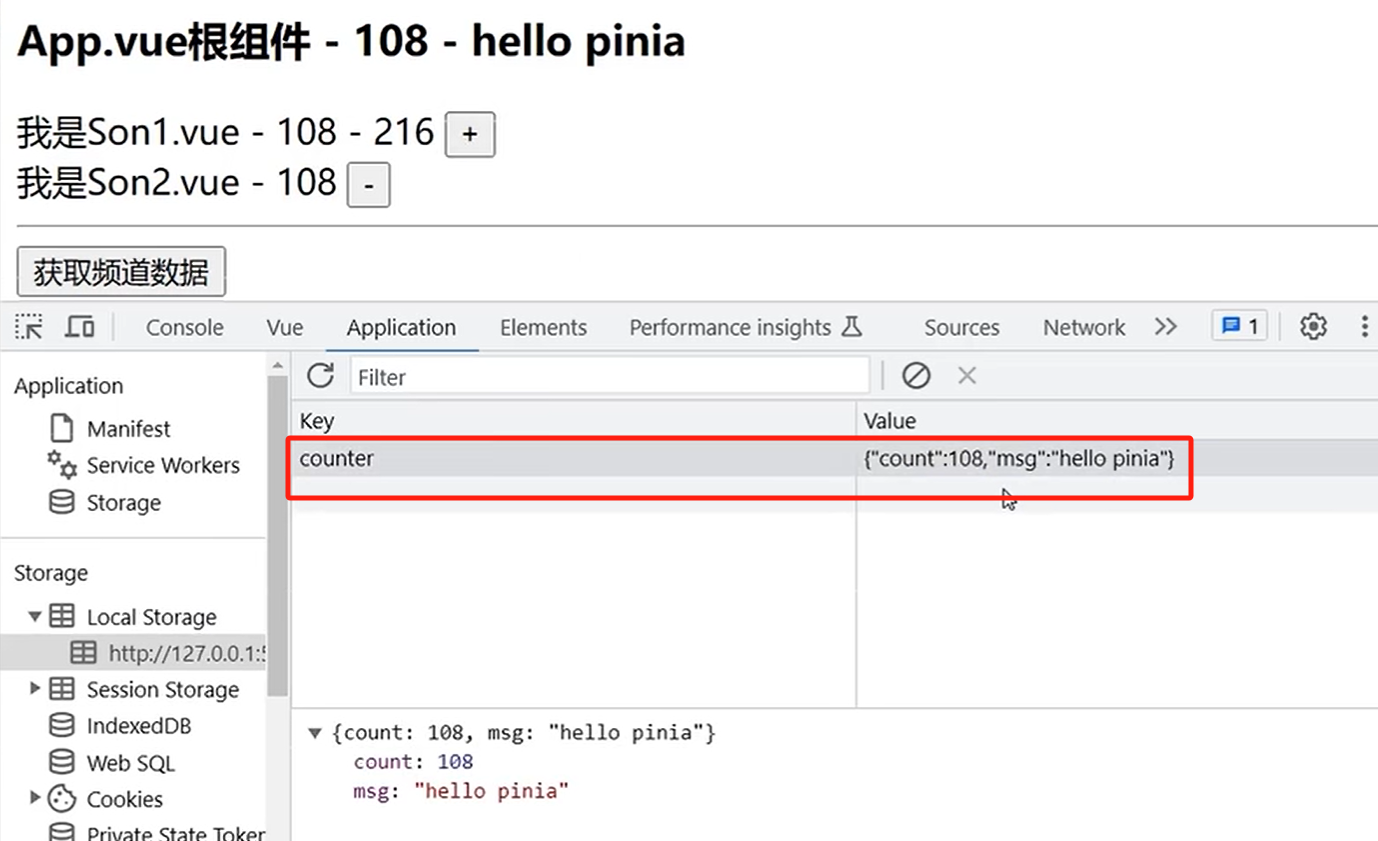Click the Value column header

[1117, 421]
